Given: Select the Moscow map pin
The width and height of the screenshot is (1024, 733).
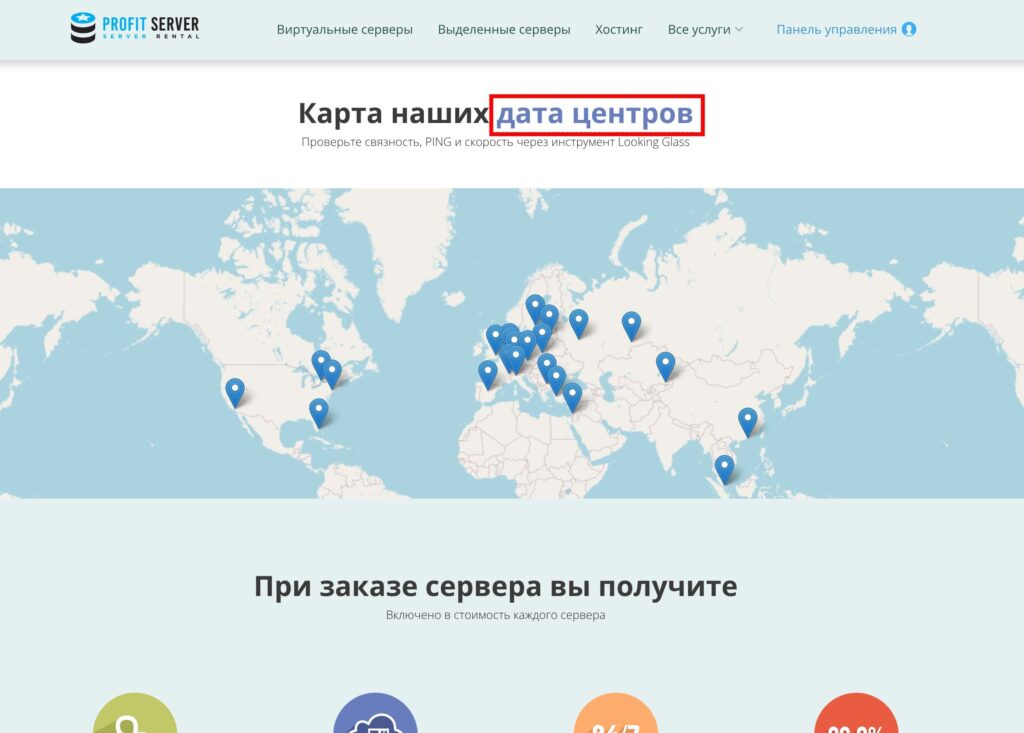Looking at the screenshot, I should (579, 324).
